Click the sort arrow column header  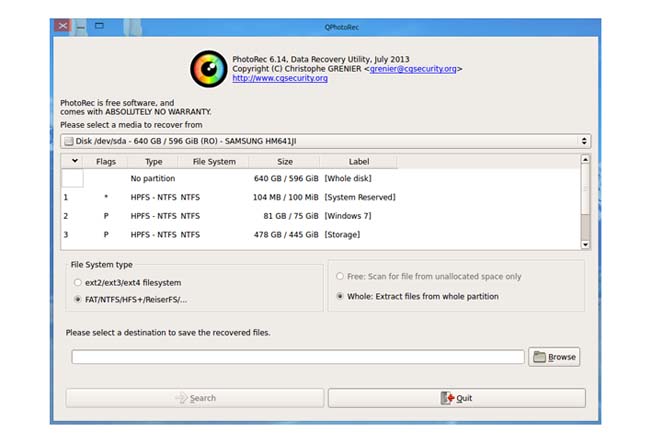(72, 161)
